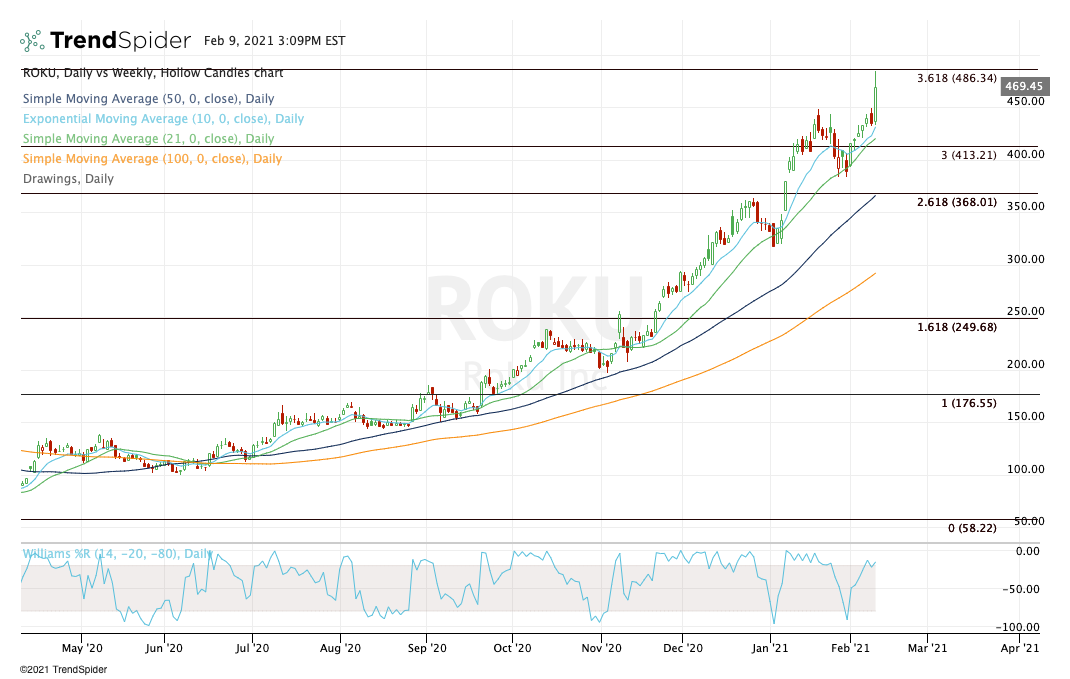Image resolution: width=1070 pixels, height=679 pixels.
Task: Click 'Simple Moving Average (21, 0, close), Daily' legend
Action: pyautogui.click(x=148, y=139)
